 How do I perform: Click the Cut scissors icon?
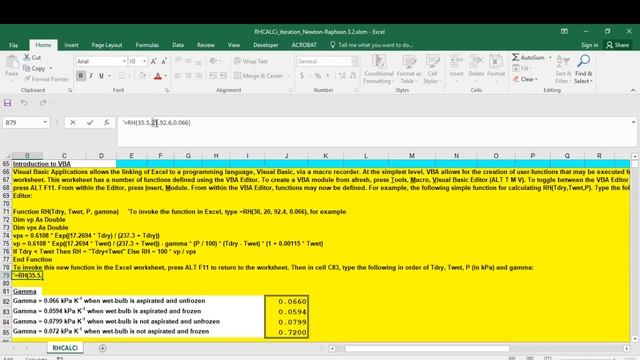27,58
